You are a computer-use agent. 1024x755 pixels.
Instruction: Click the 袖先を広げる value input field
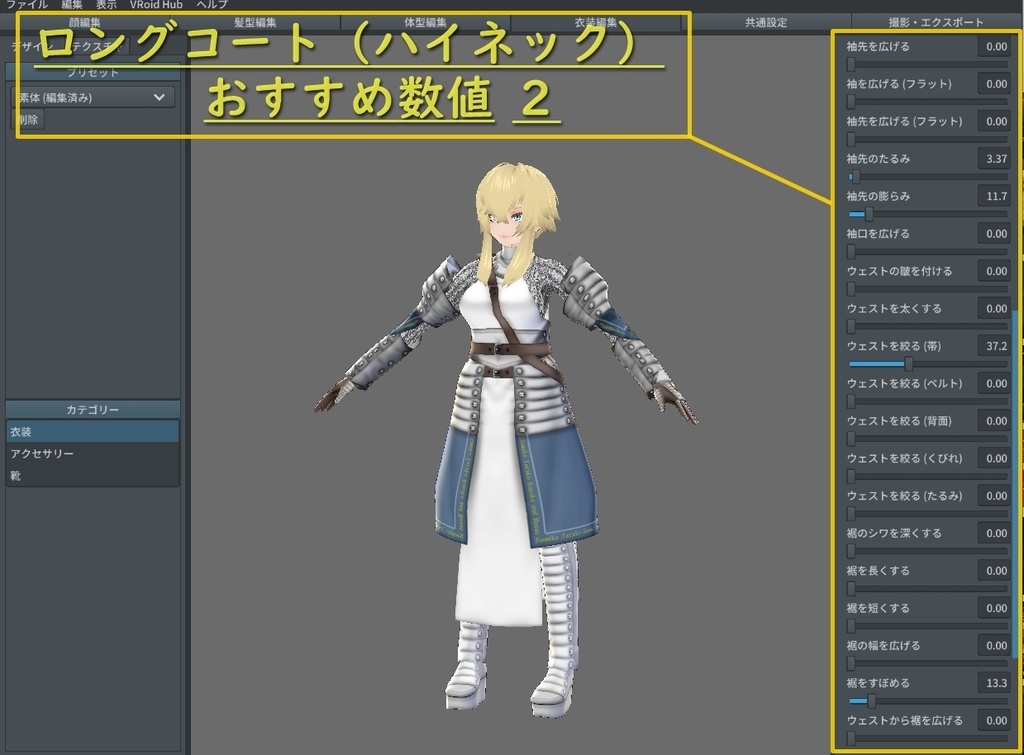click(x=995, y=45)
